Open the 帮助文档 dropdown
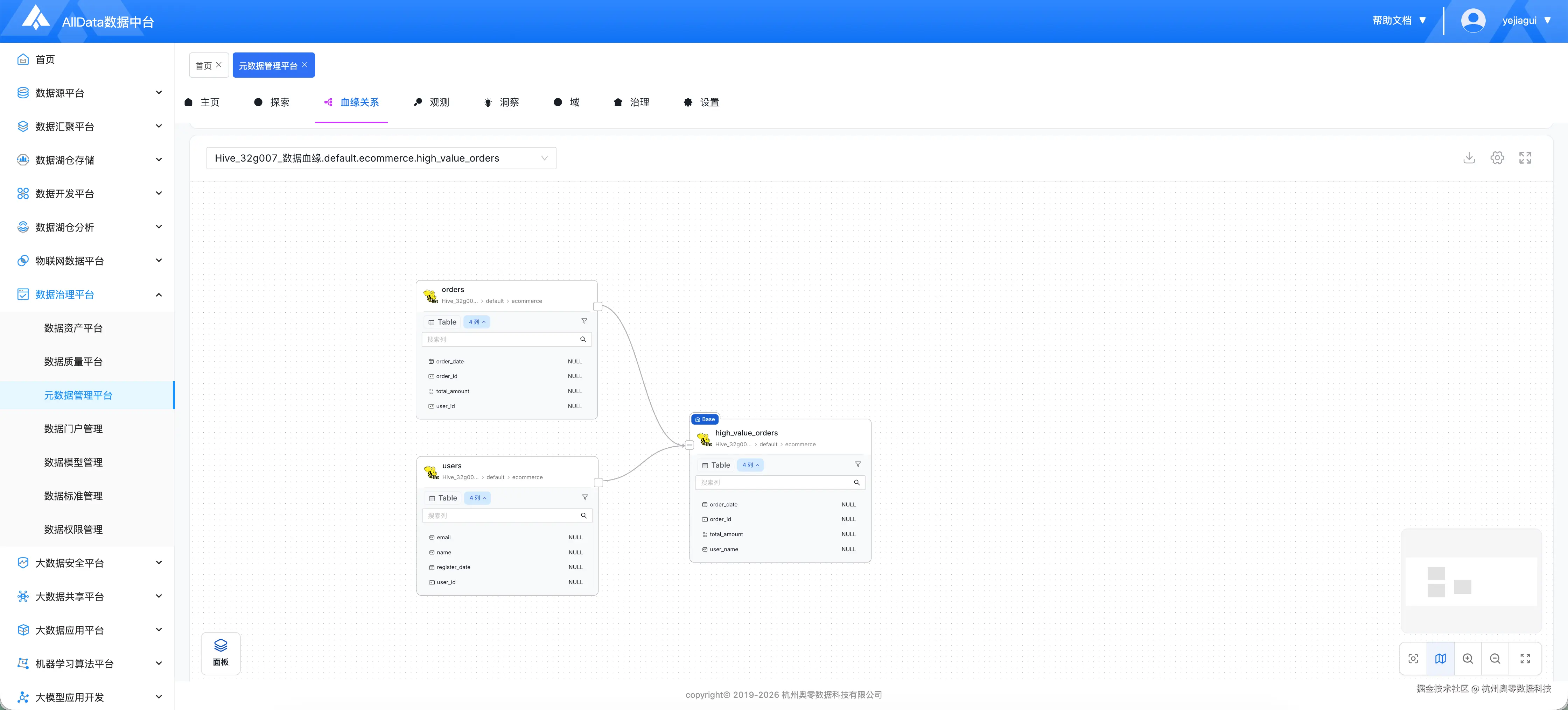This screenshot has height=710, width=1568. pyautogui.click(x=1399, y=21)
